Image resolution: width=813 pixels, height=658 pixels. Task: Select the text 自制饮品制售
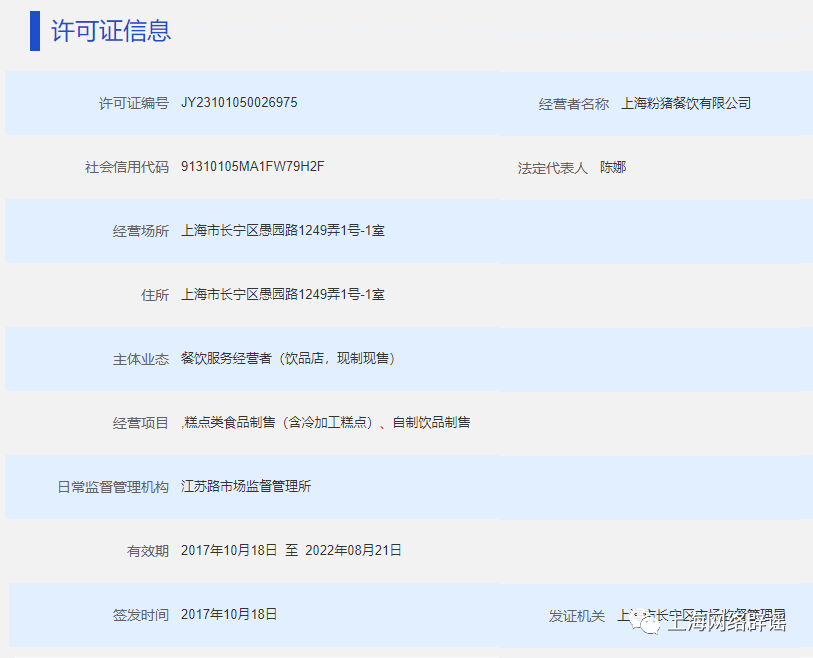[x=434, y=422]
